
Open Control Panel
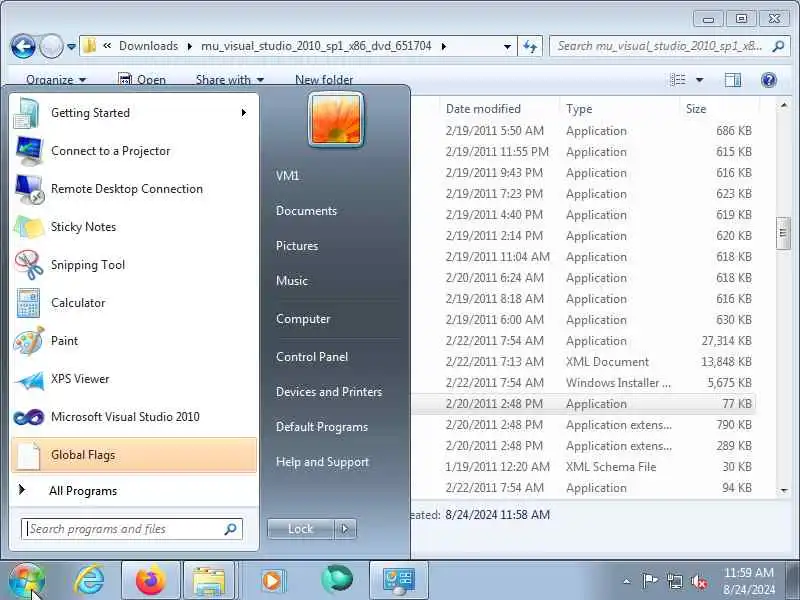coord(312,357)
